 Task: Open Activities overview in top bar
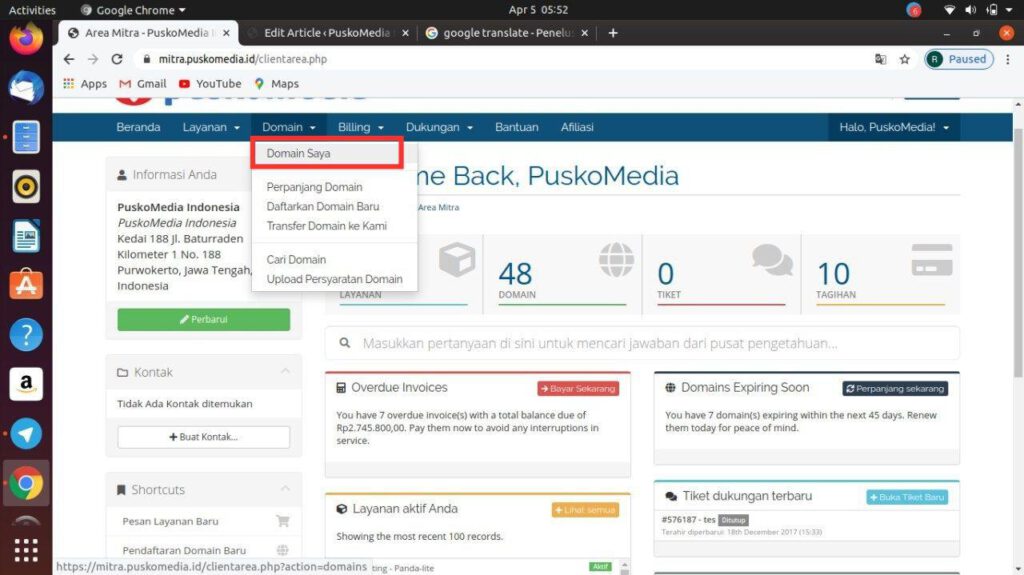[32, 10]
